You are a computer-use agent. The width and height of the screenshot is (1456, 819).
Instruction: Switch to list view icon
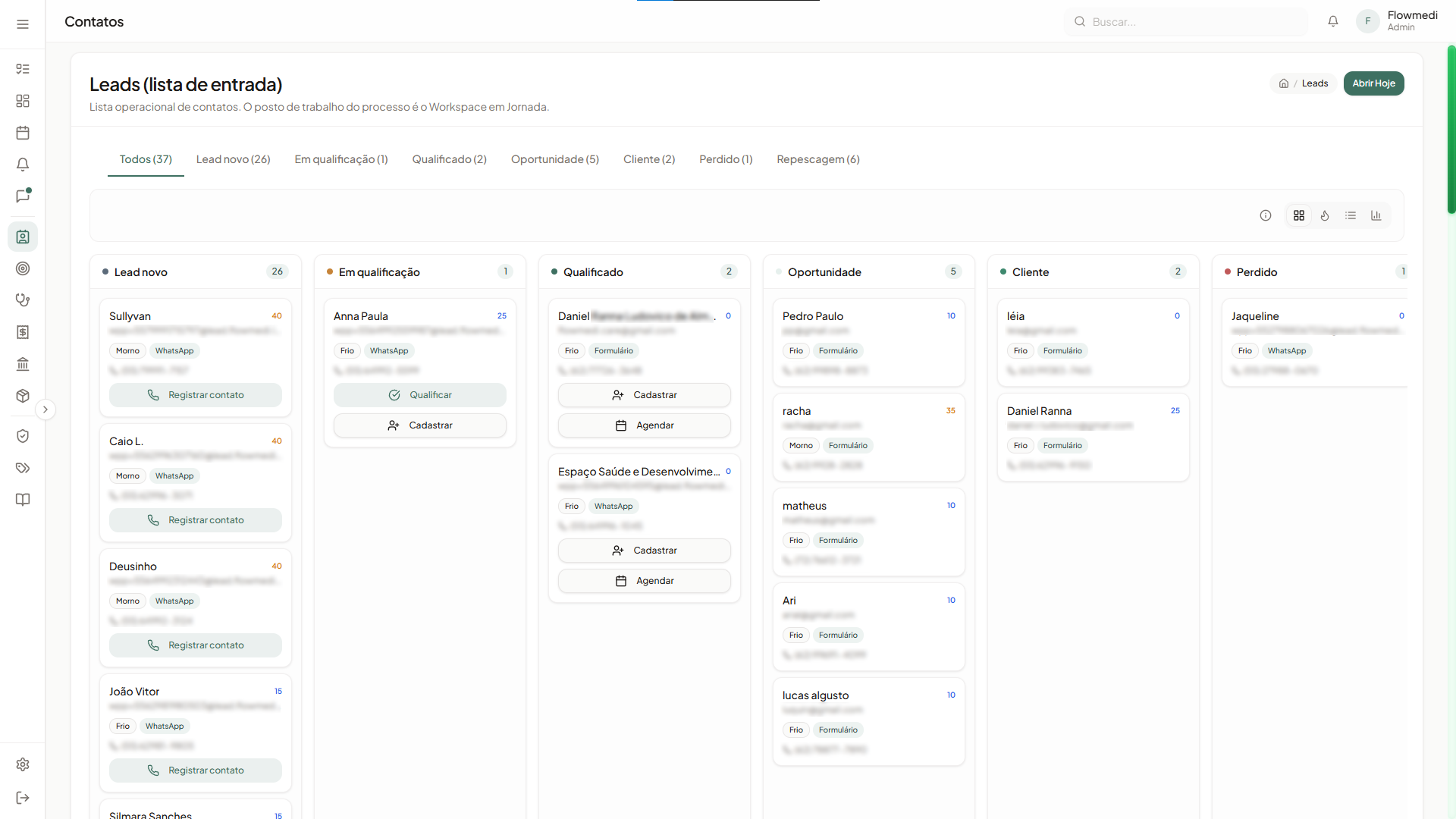coord(1351,215)
